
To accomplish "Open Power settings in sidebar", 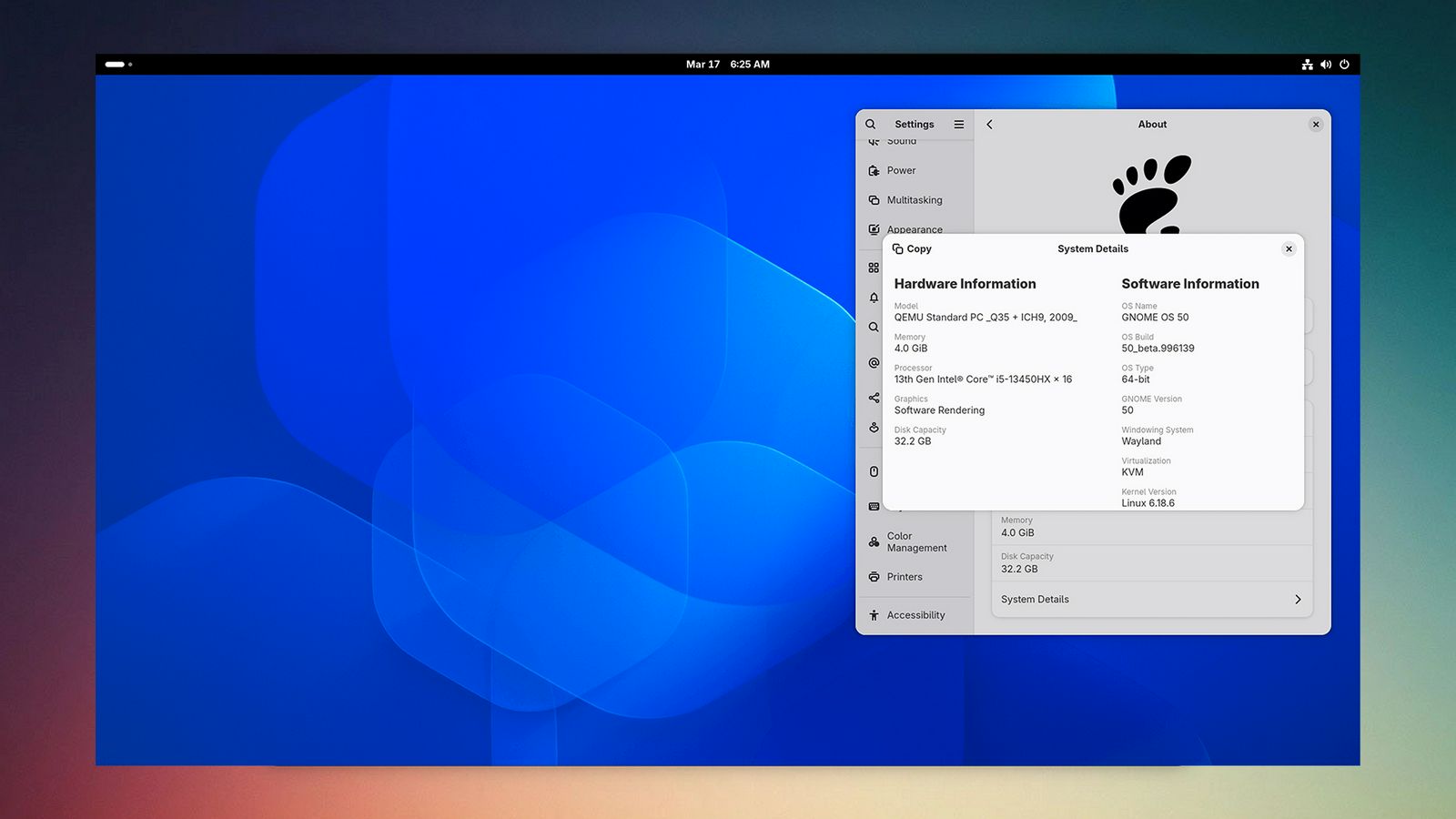I will (x=901, y=171).
